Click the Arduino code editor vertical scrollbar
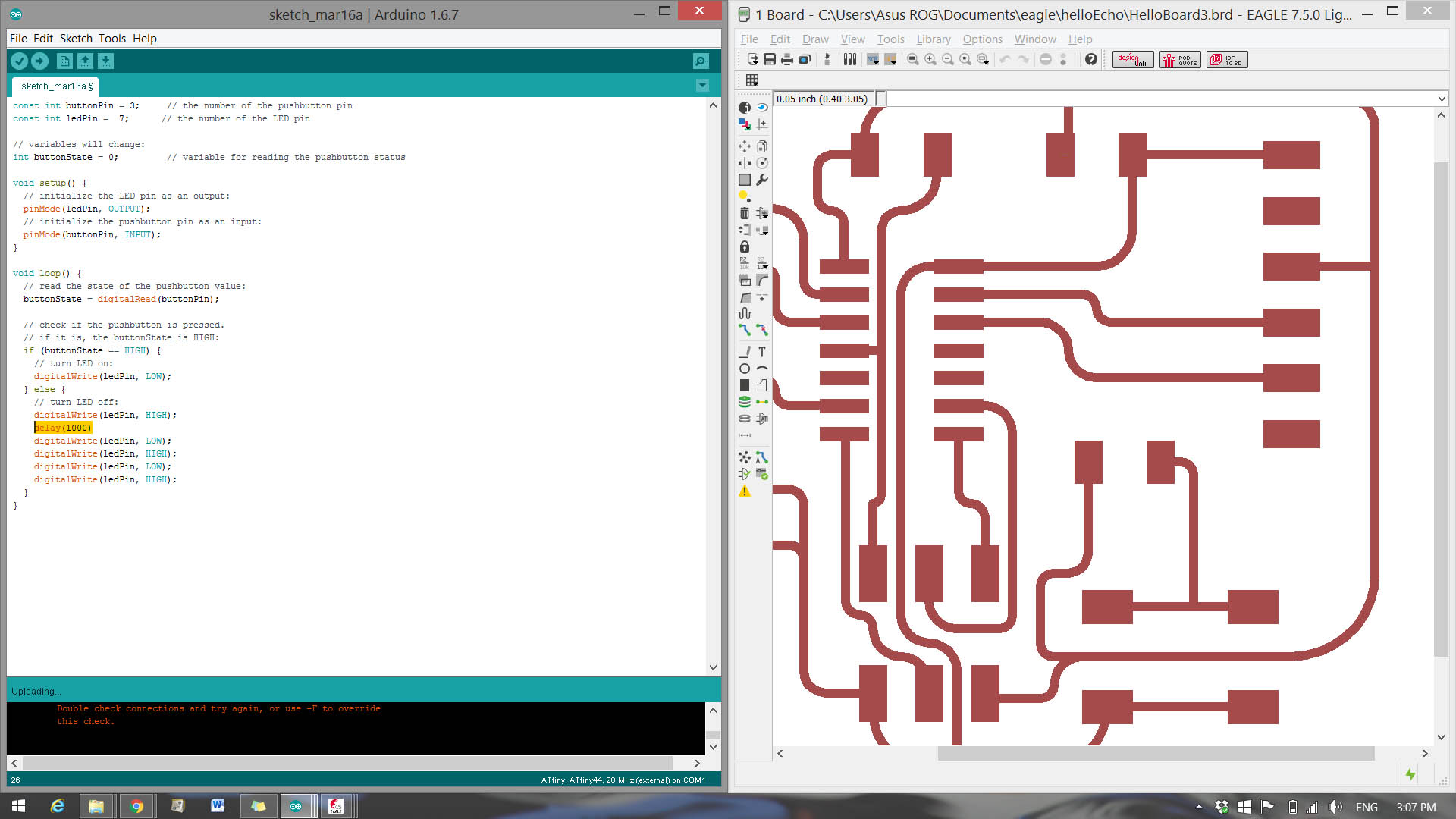 (x=713, y=386)
